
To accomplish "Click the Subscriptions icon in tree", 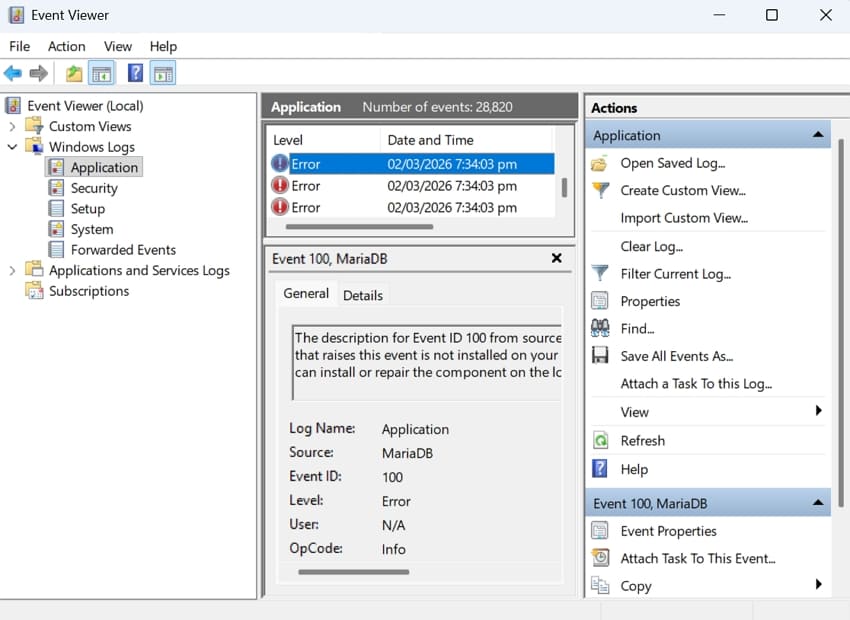I will click(x=35, y=290).
